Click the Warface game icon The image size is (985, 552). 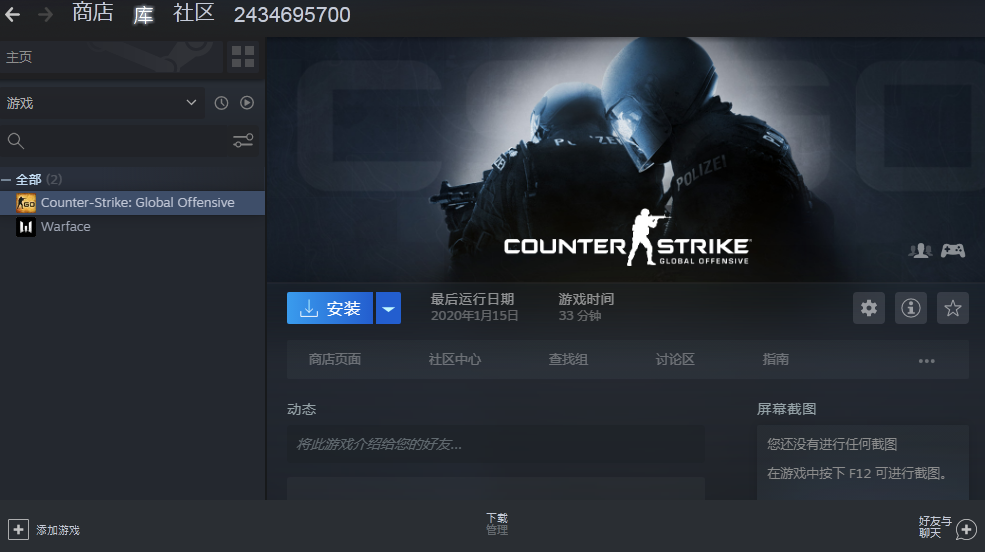pos(26,227)
